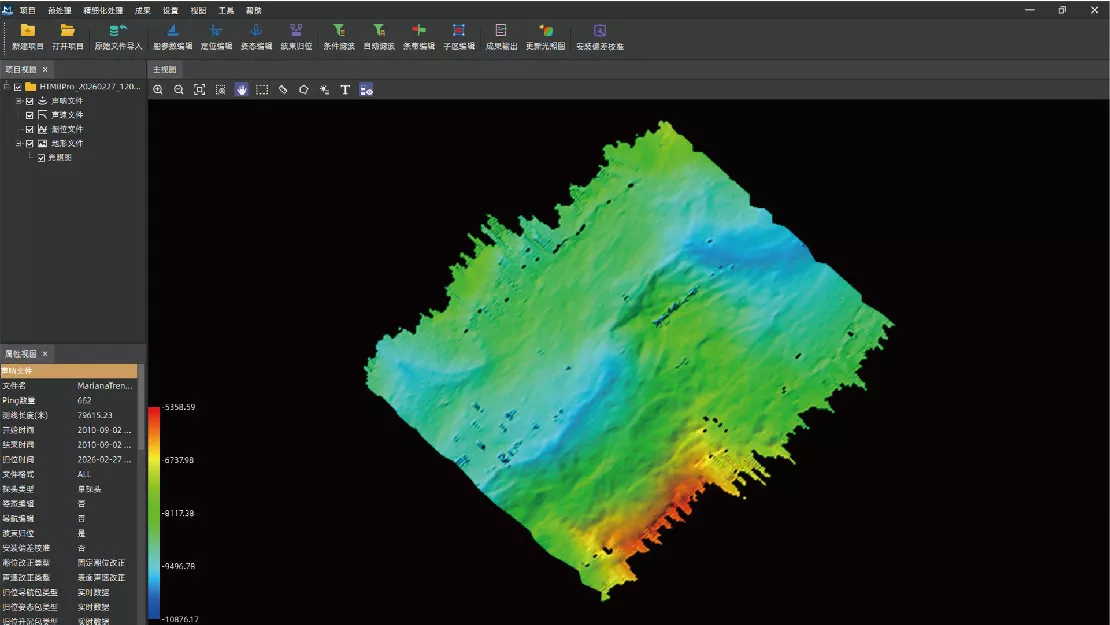The height and width of the screenshot is (625, 1110).
Task: Select the 属性视图 tab label
Action: pos(21,354)
